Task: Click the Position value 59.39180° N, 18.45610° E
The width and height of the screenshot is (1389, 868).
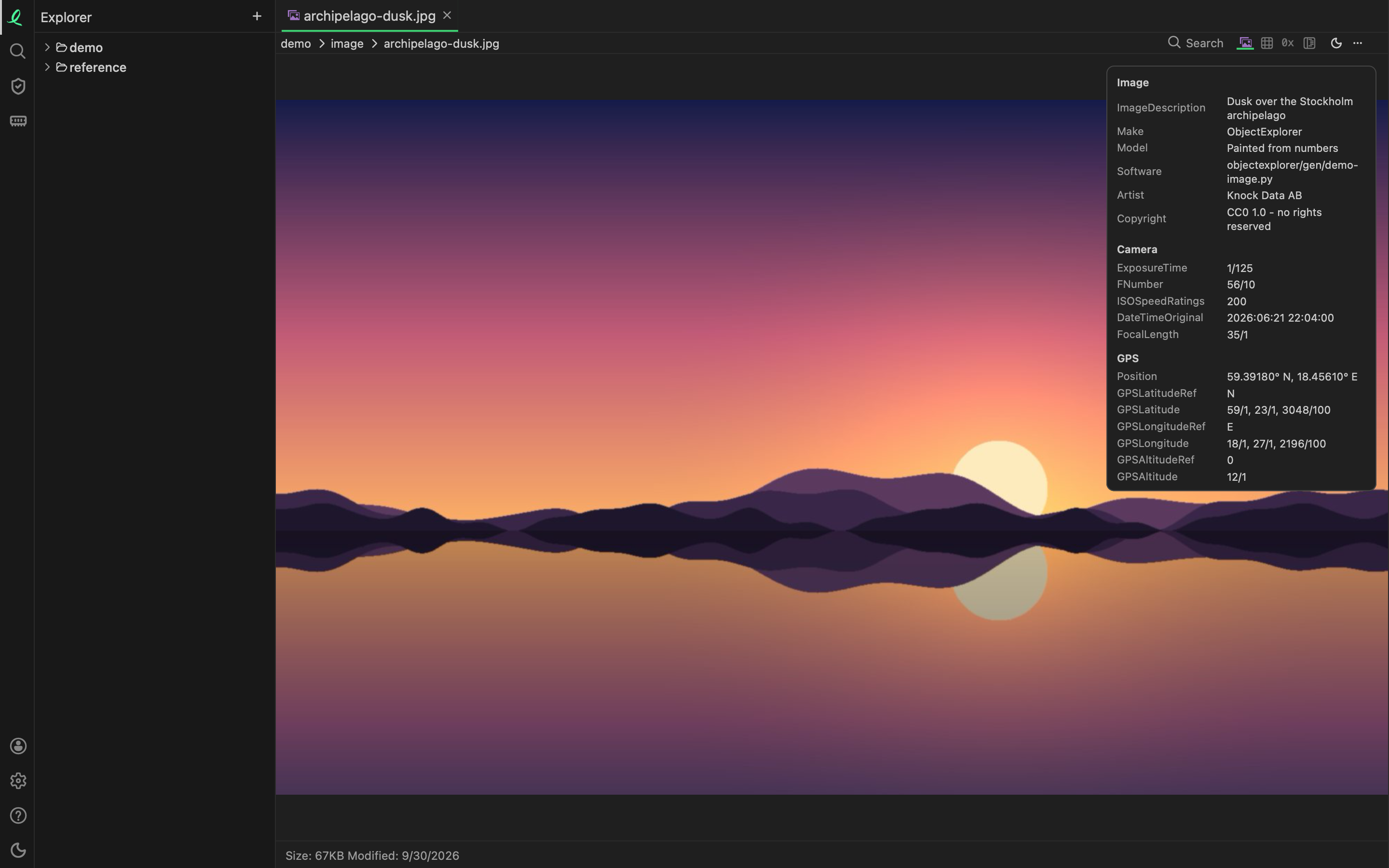Action: (1292, 377)
